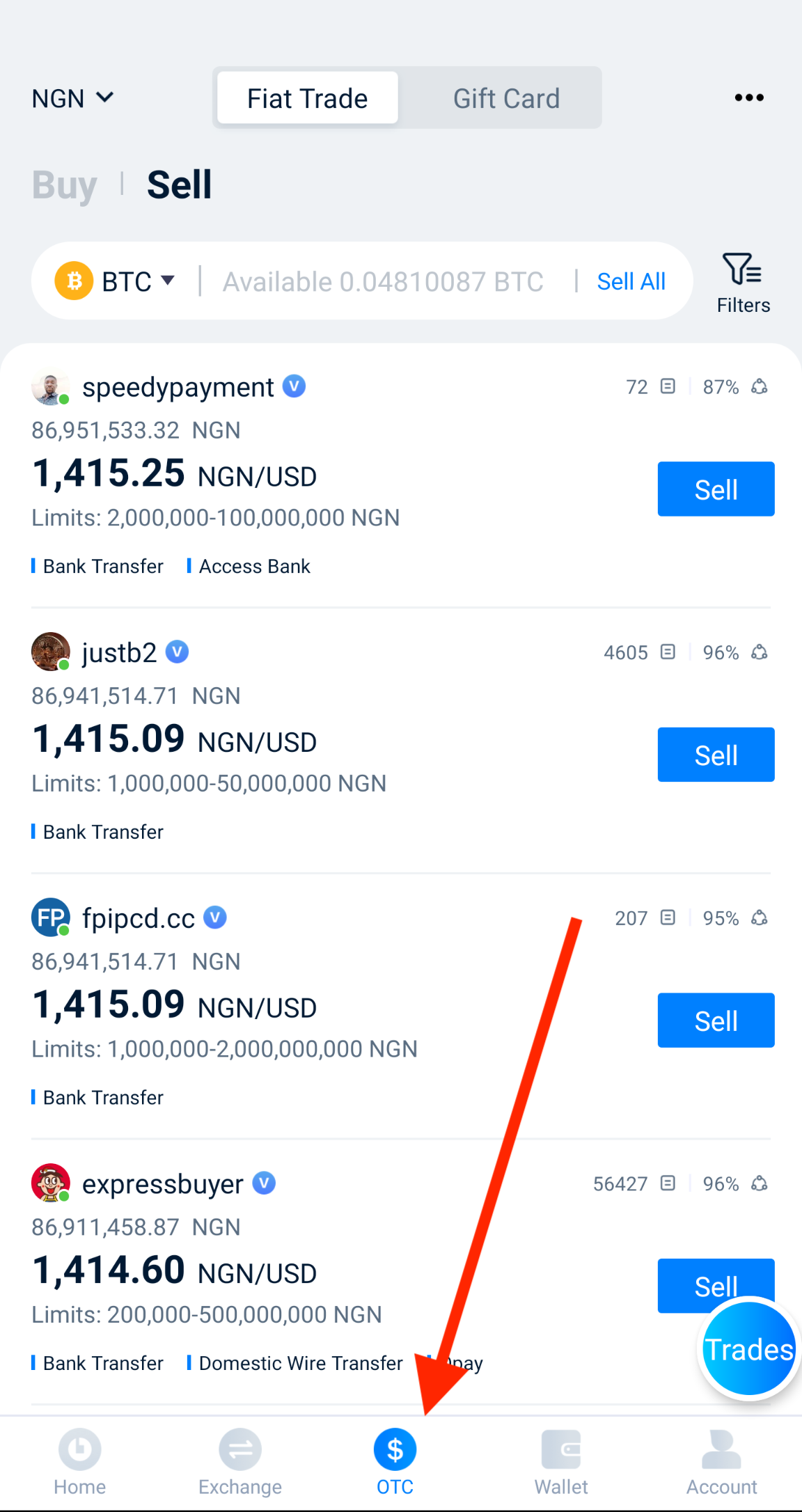Click the thumbs-up rating icon beside justb2's 96%
This screenshot has width=802, height=1512.
[x=759, y=652]
